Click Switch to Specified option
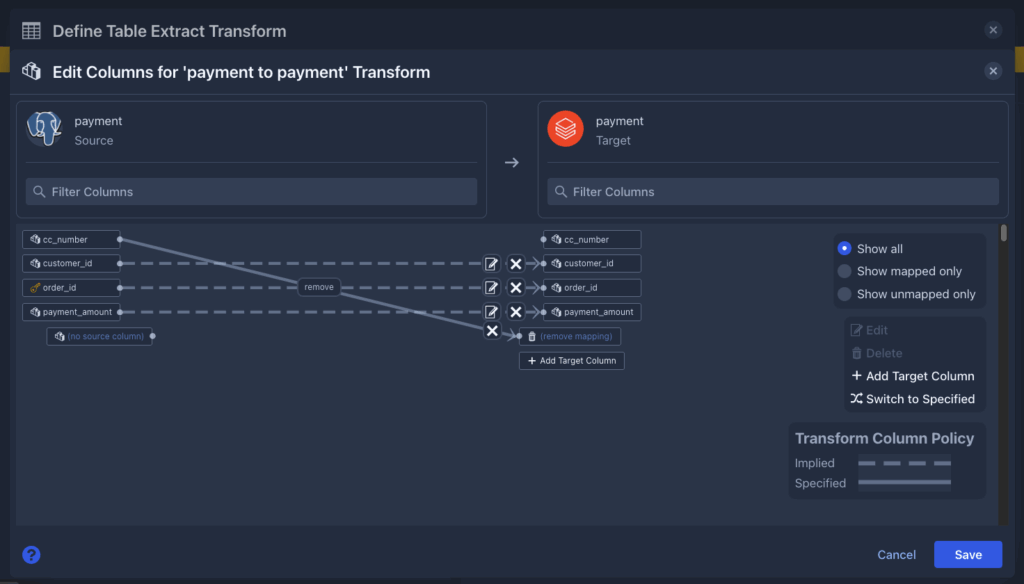The height and width of the screenshot is (584, 1024). pos(913,398)
